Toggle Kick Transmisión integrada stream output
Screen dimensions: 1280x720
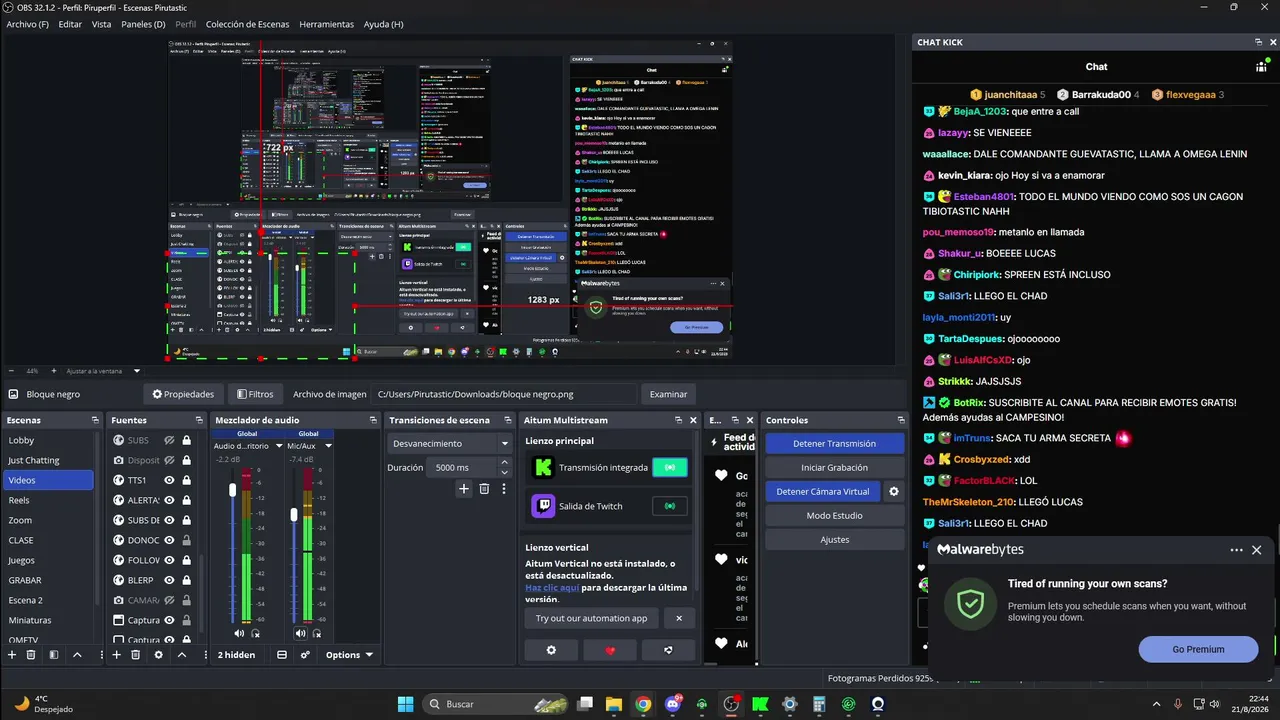click(x=670, y=467)
